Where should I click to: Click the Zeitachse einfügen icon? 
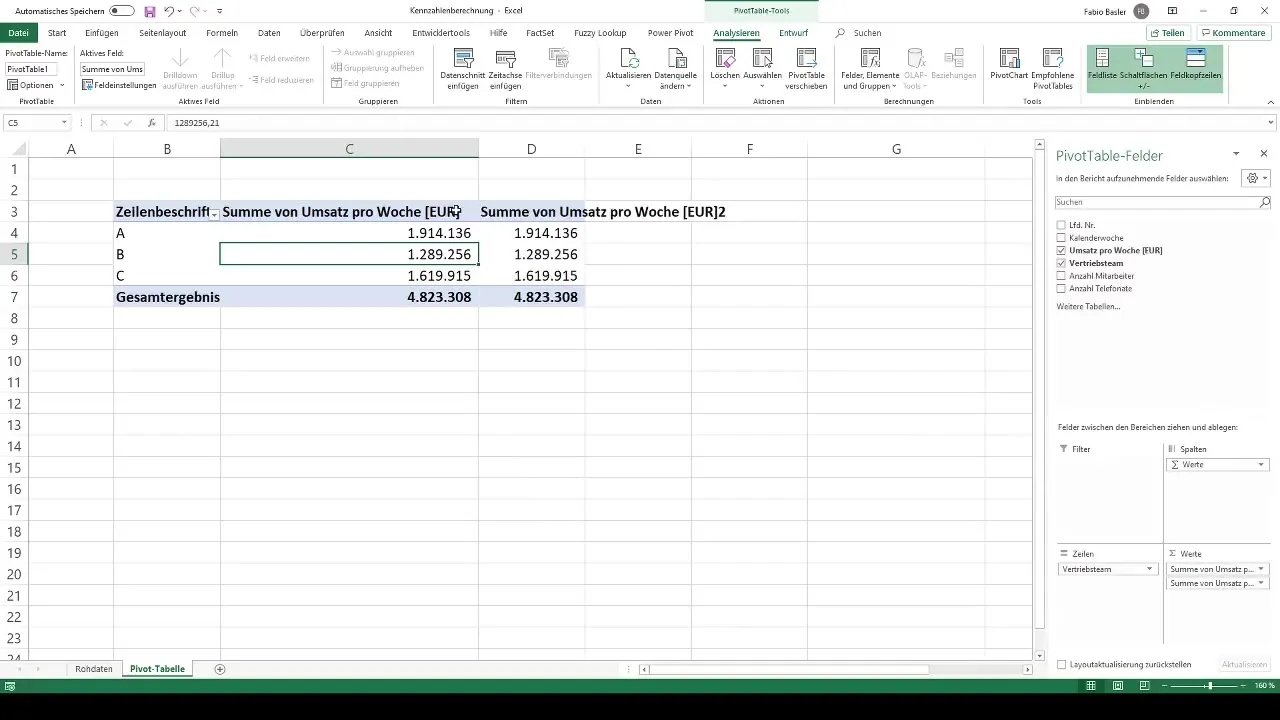(x=506, y=58)
